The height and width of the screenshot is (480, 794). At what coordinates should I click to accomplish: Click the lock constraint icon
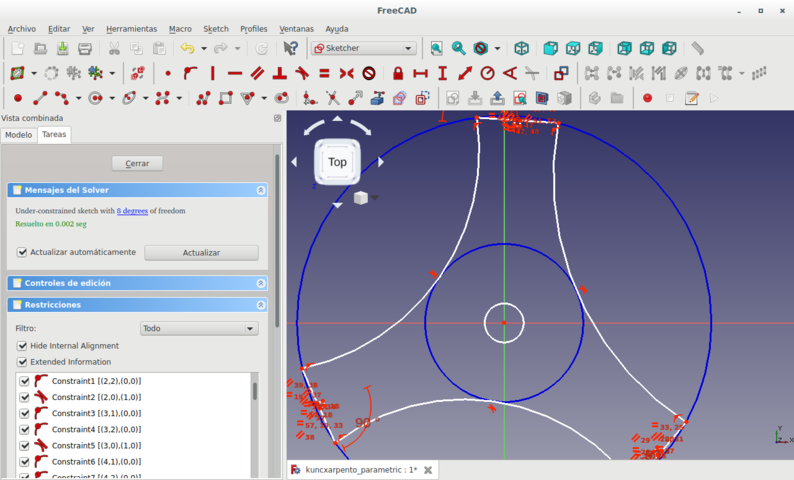tap(398, 73)
